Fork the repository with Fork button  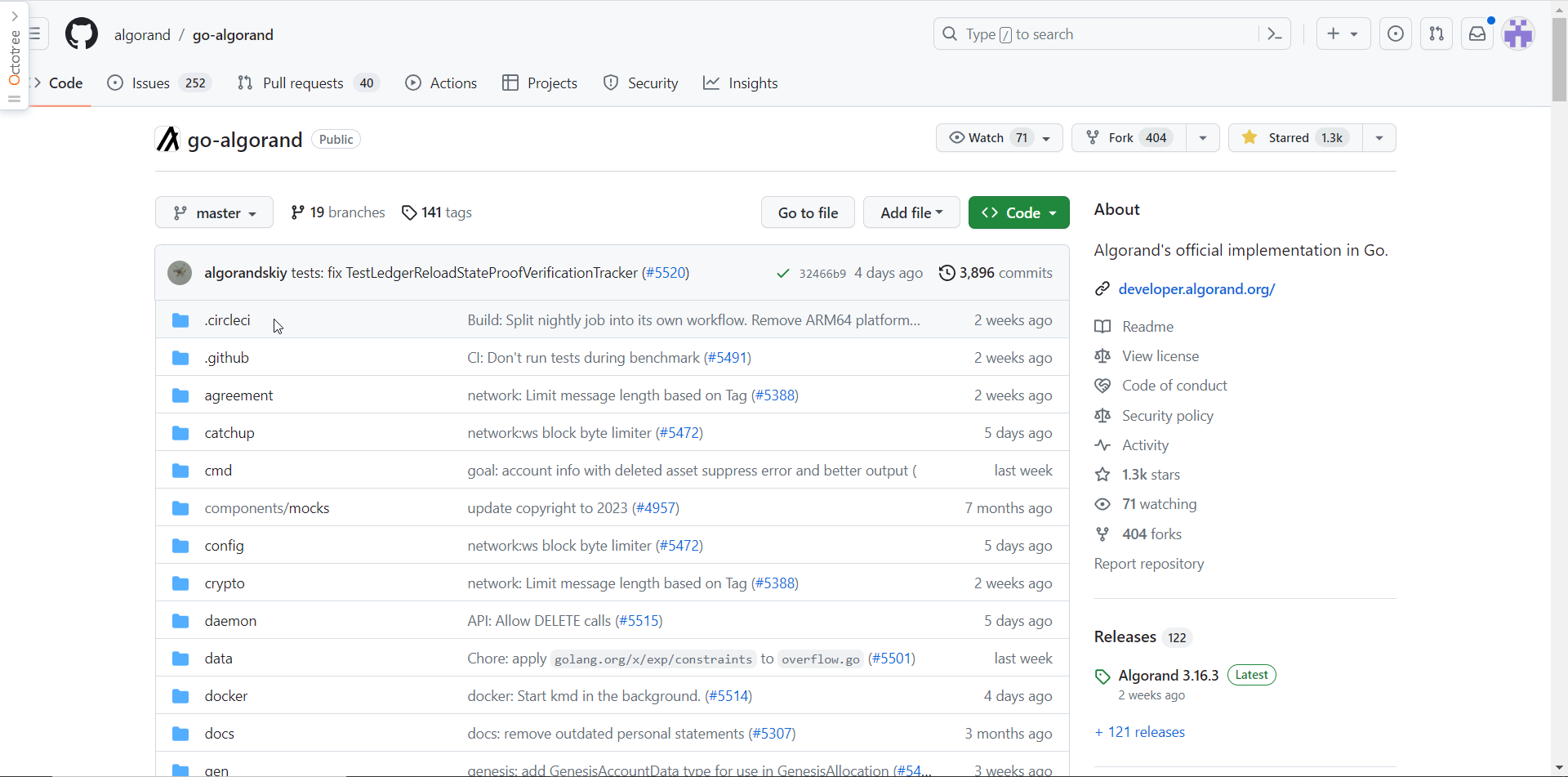(x=1129, y=137)
